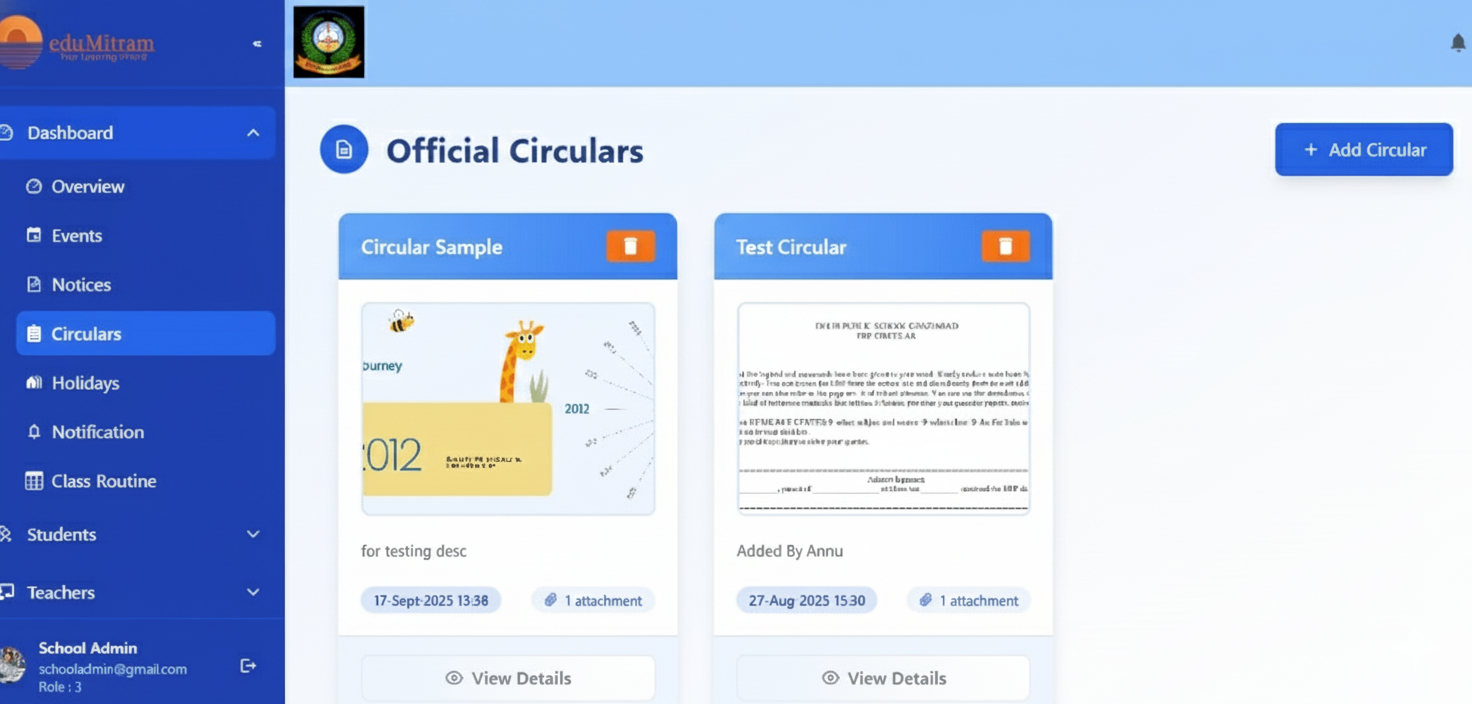Viewport: 1472px width, 704px height.
Task: Go to Events in sidebar
Action: click(x=77, y=235)
